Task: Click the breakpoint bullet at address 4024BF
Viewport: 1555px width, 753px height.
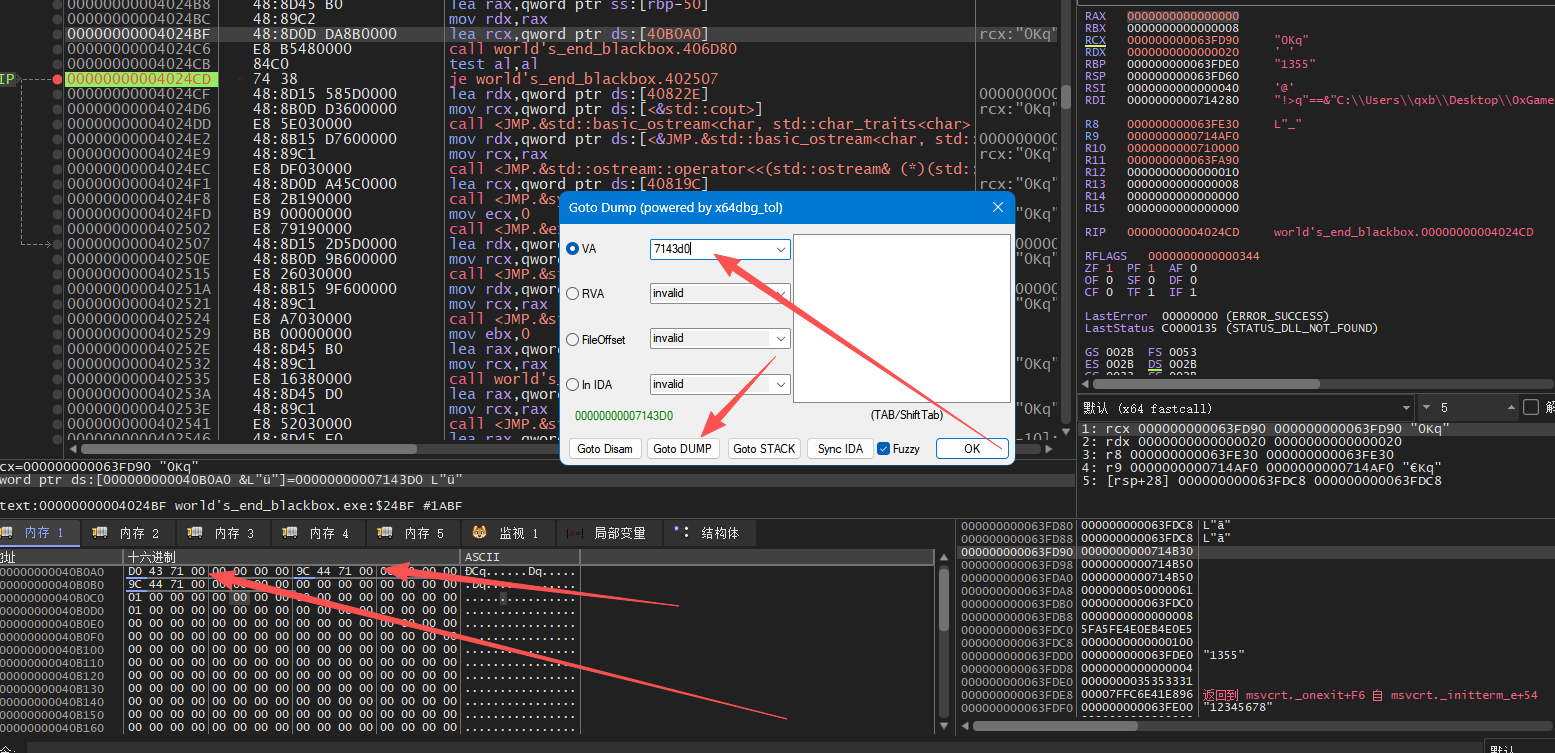Action: point(58,34)
